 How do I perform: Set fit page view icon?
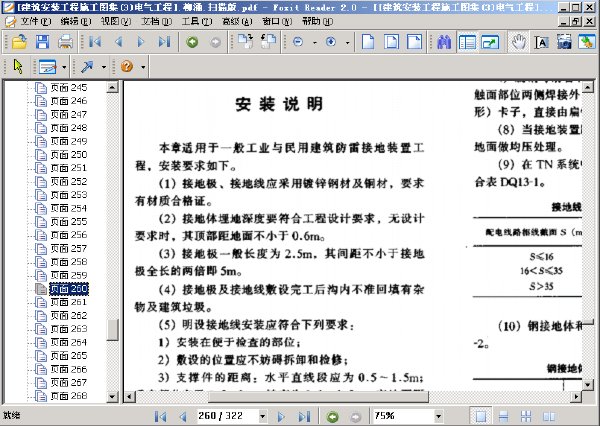[391, 42]
